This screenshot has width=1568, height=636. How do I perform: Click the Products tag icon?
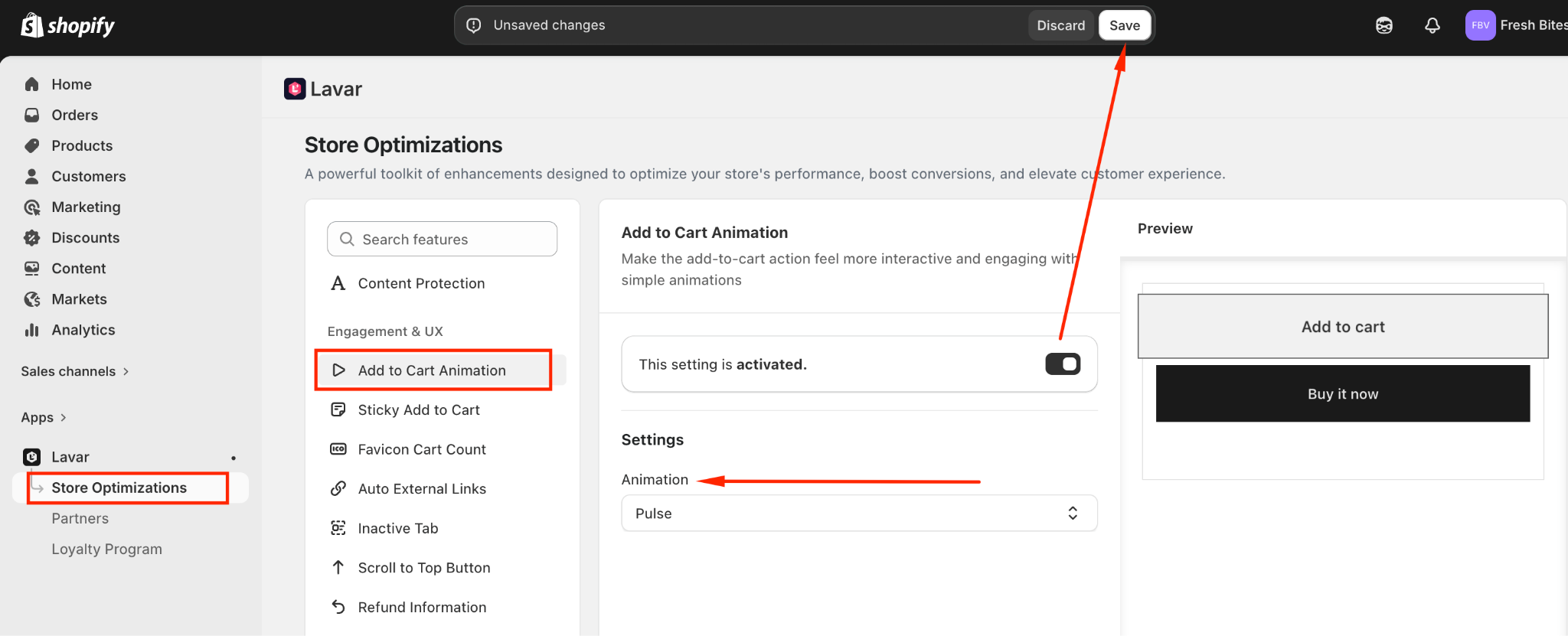[x=31, y=145]
